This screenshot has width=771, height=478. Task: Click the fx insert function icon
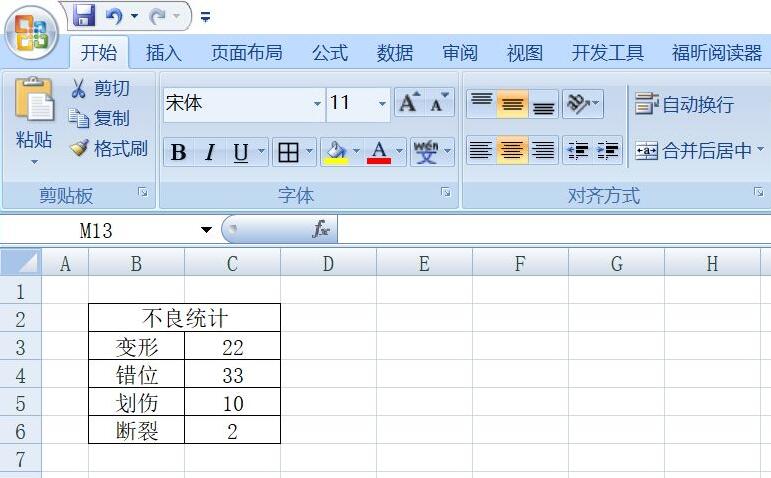tap(321, 229)
